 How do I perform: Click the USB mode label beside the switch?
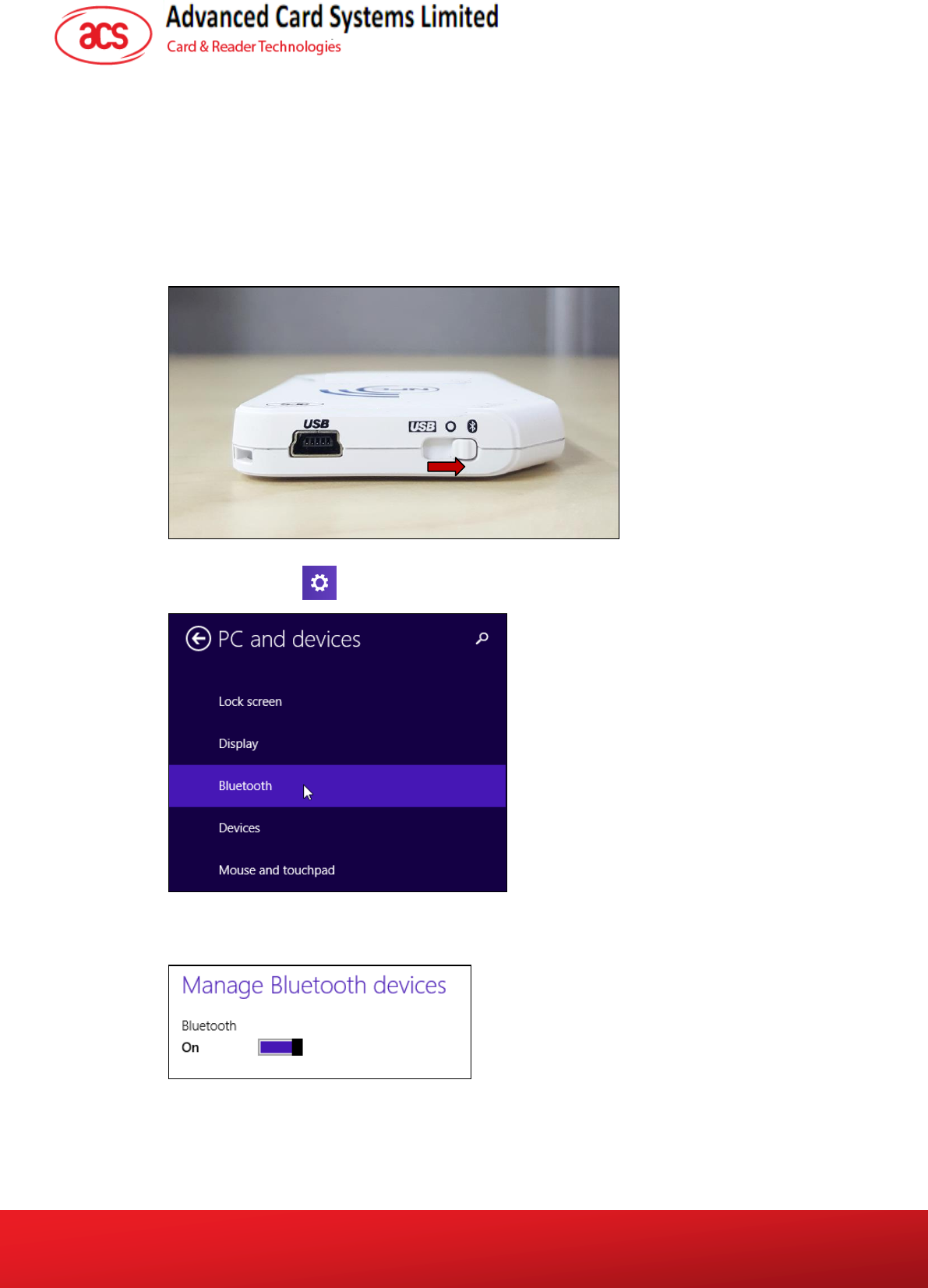tap(422, 426)
